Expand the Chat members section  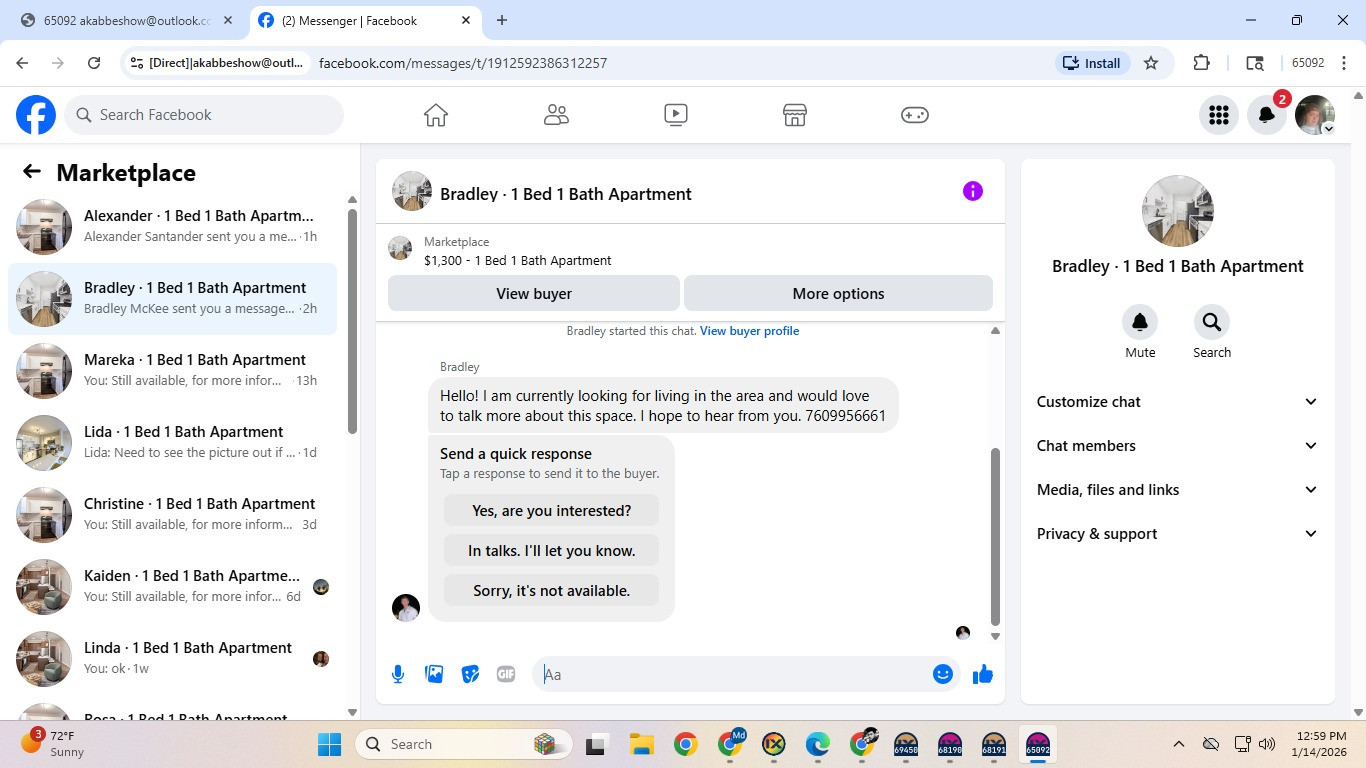1178,446
